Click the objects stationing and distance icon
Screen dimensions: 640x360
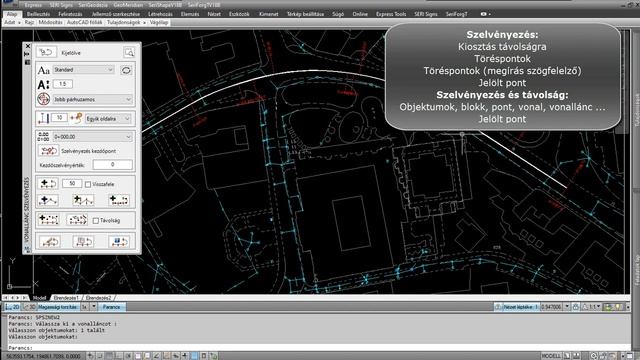point(48,220)
